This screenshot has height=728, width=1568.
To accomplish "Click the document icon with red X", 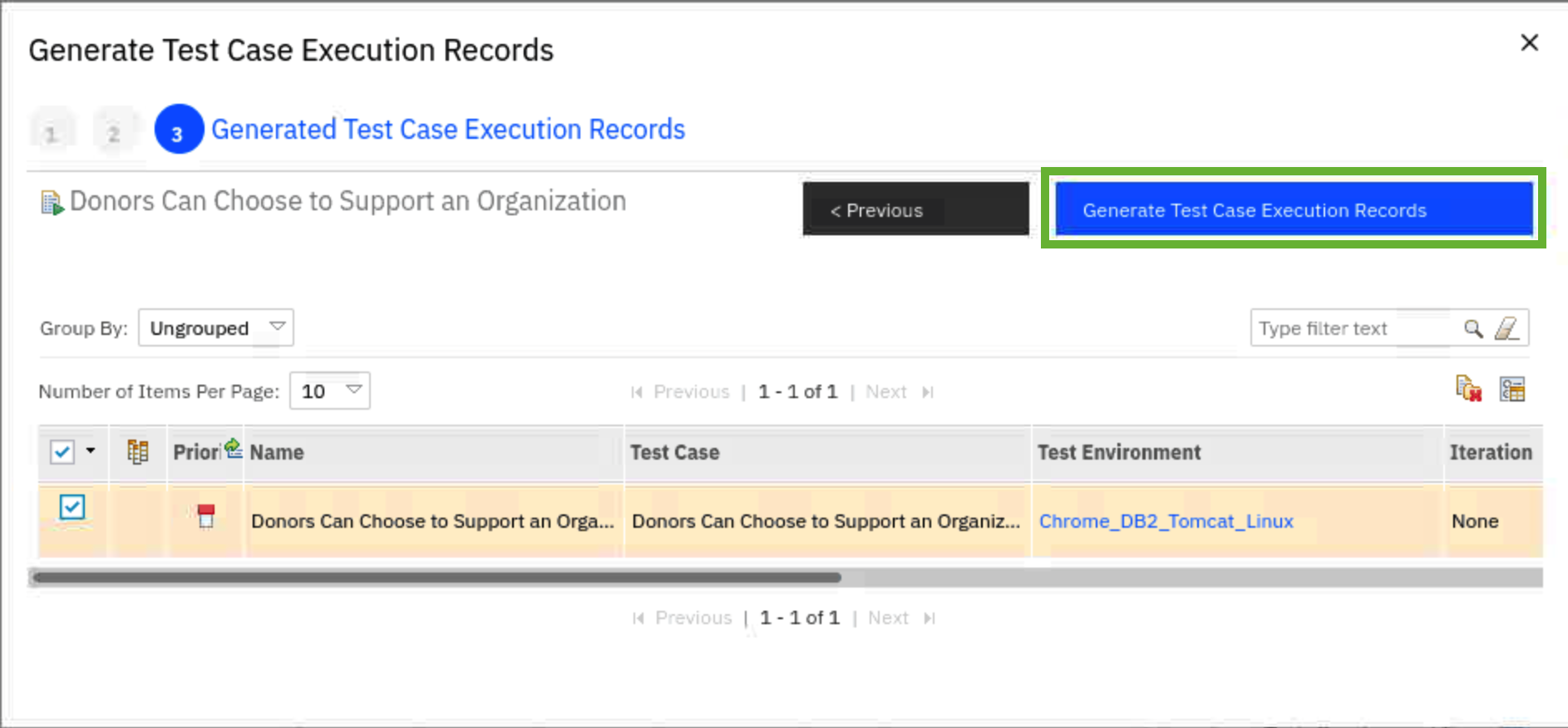I will coord(1468,389).
